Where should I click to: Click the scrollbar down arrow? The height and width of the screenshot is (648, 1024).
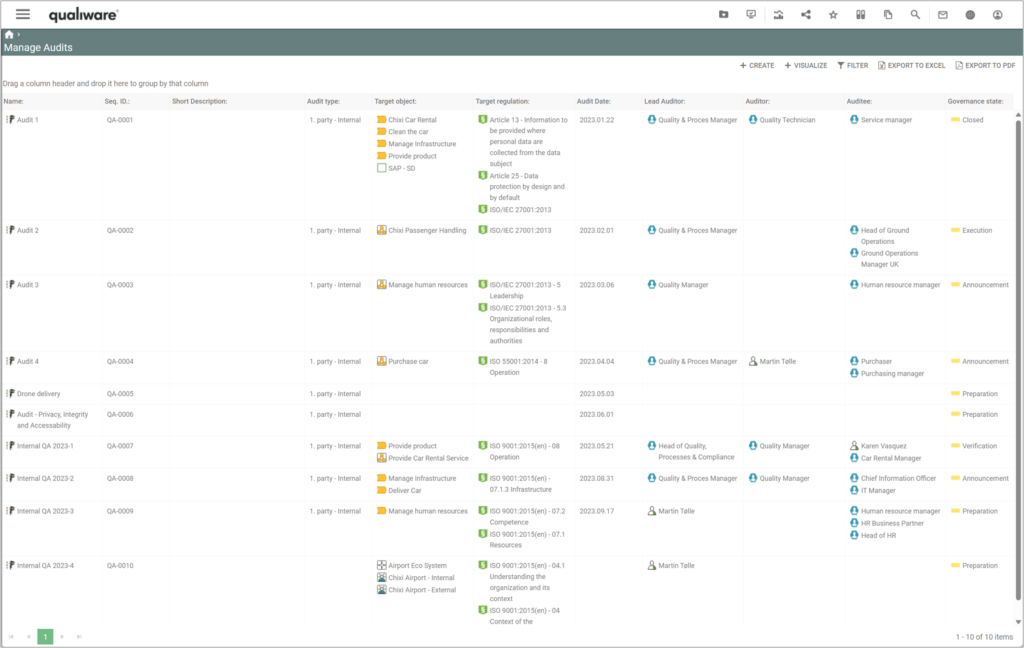pos(1018,622)
